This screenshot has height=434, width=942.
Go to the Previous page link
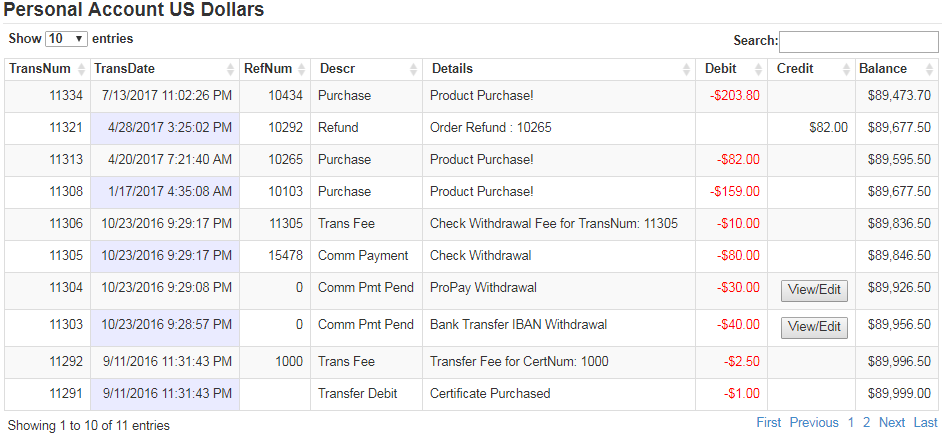(814, 423)
